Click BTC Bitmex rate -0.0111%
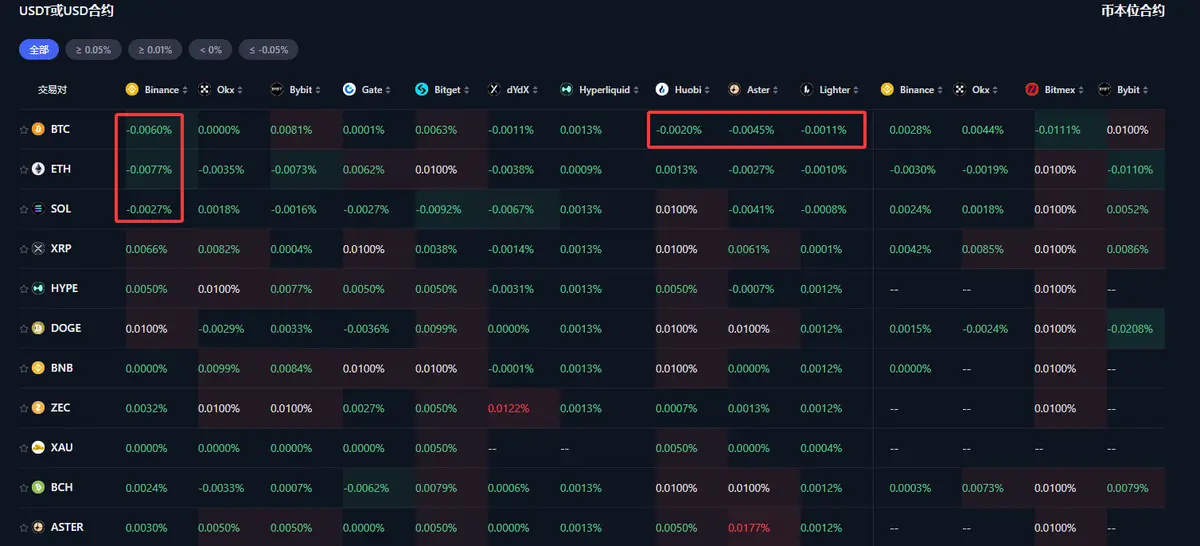1200x546 pixels. pos(1058,130)
